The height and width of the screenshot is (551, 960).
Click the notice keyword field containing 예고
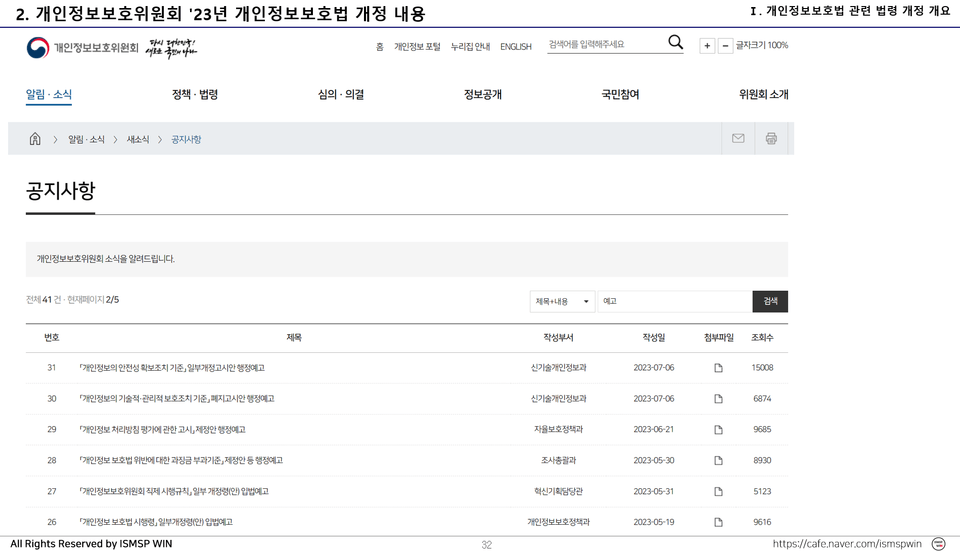[x=675, y=301]
